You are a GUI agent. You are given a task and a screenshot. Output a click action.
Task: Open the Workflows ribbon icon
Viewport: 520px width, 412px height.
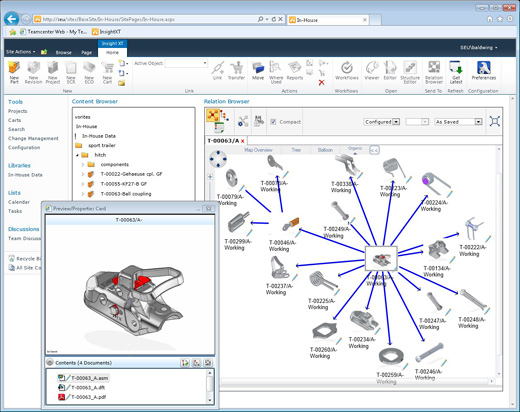click(x=347, y=71)
